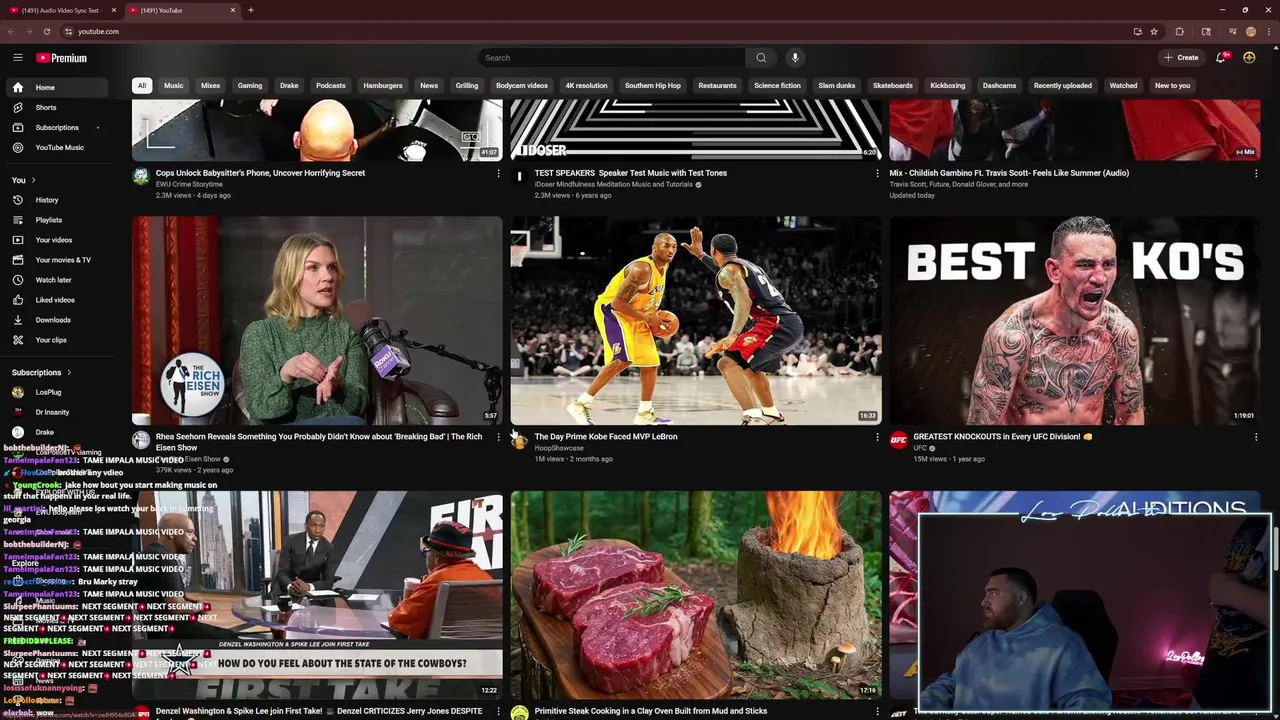Open the hamburger guide menu
The image size is (1280, 720).
click(18, 58)
